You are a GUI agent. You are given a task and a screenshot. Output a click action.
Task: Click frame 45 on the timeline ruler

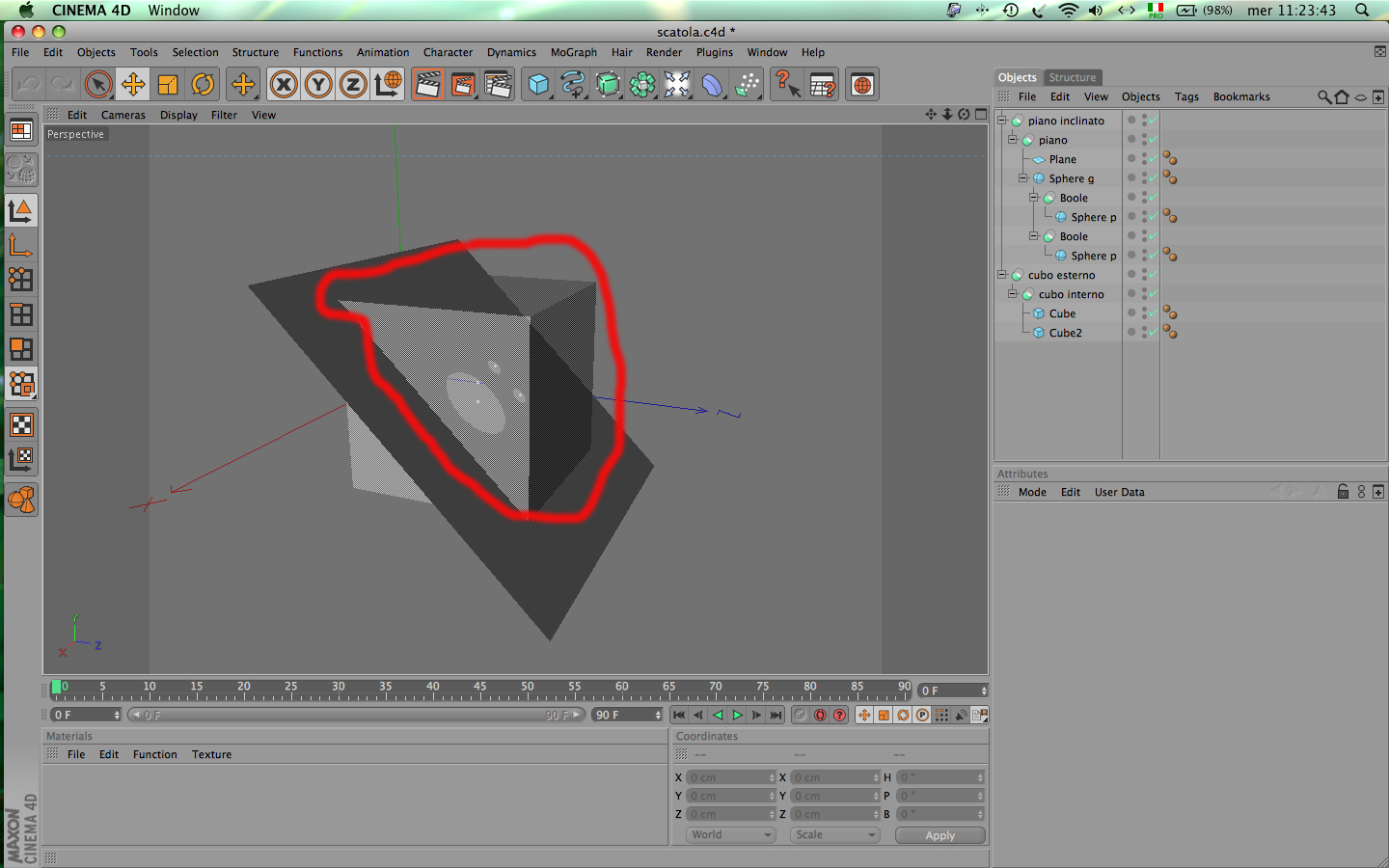(480, 689)
